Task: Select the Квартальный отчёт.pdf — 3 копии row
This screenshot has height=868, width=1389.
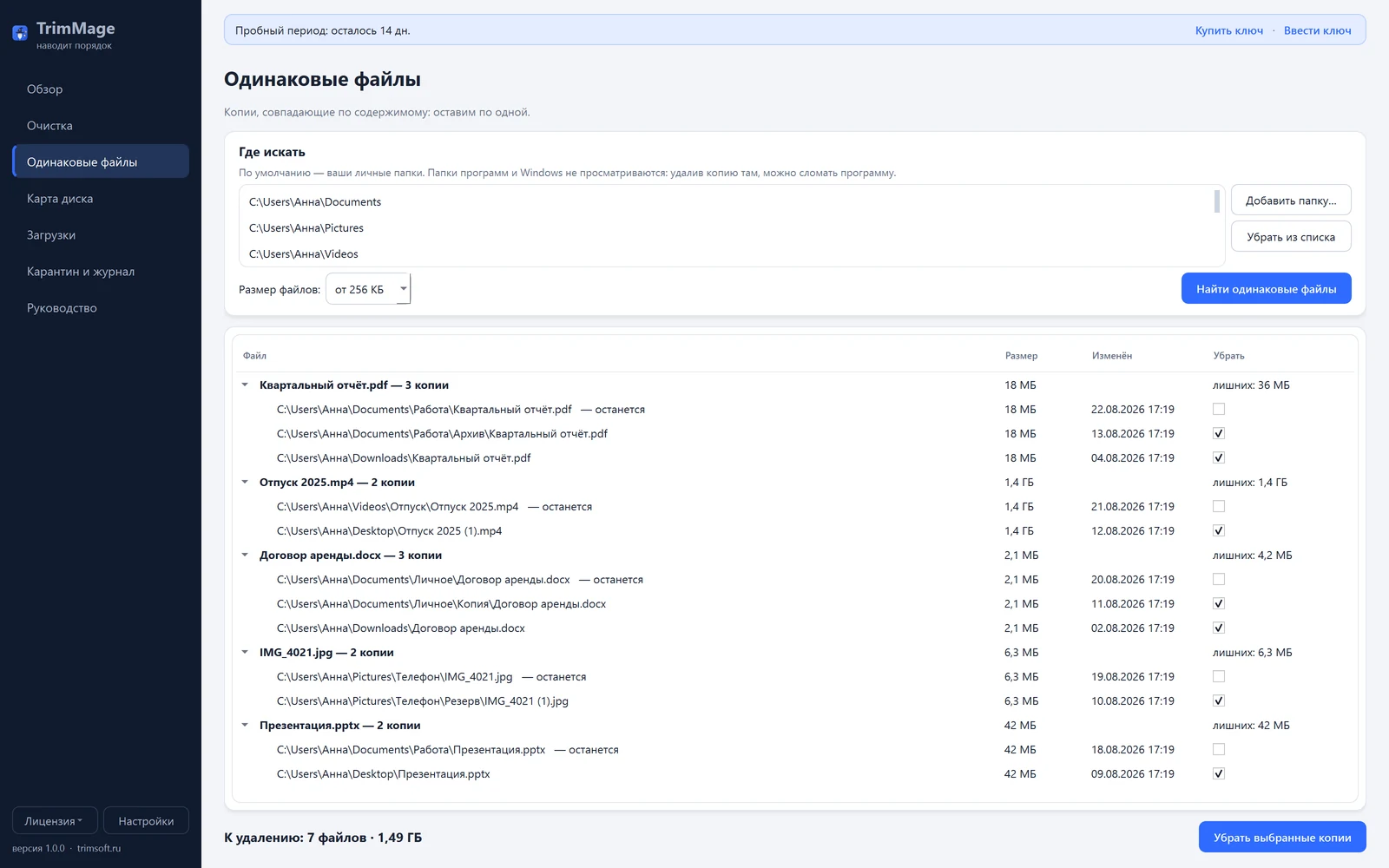Action: click(795, 385)
